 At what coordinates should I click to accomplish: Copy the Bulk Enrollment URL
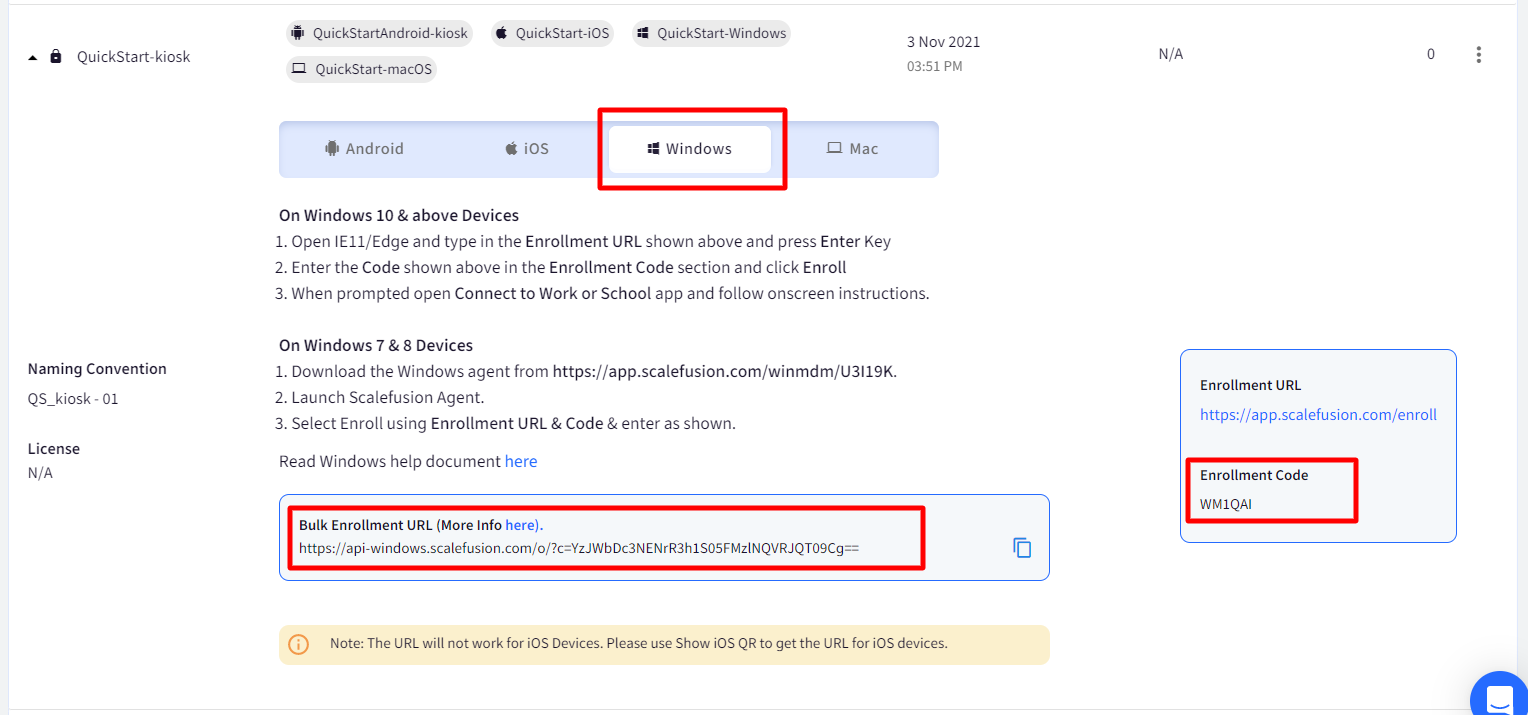1022,548
